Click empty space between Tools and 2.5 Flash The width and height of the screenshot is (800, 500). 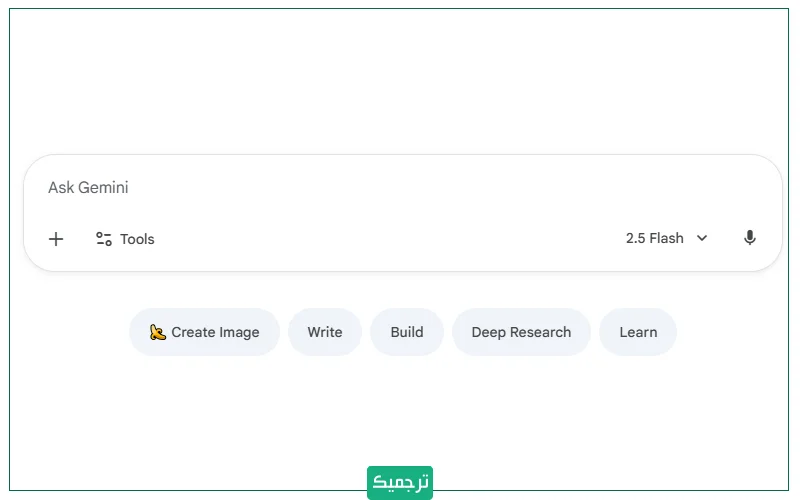390,239
